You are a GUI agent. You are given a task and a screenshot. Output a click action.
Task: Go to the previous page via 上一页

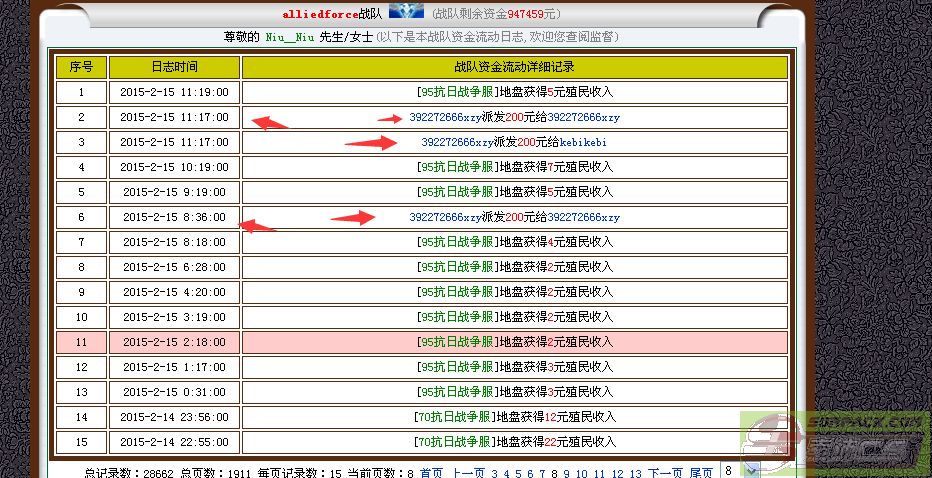(x=468, y=473)
